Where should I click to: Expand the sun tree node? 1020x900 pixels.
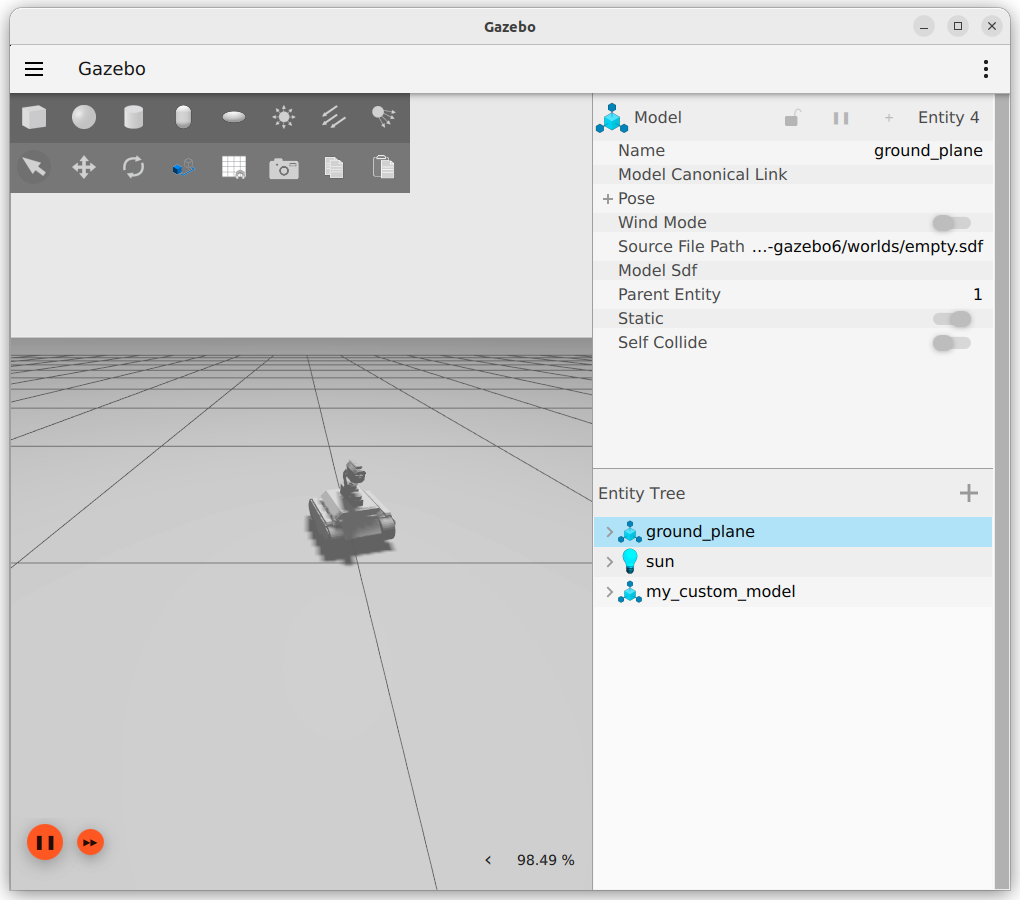[610, 562]
